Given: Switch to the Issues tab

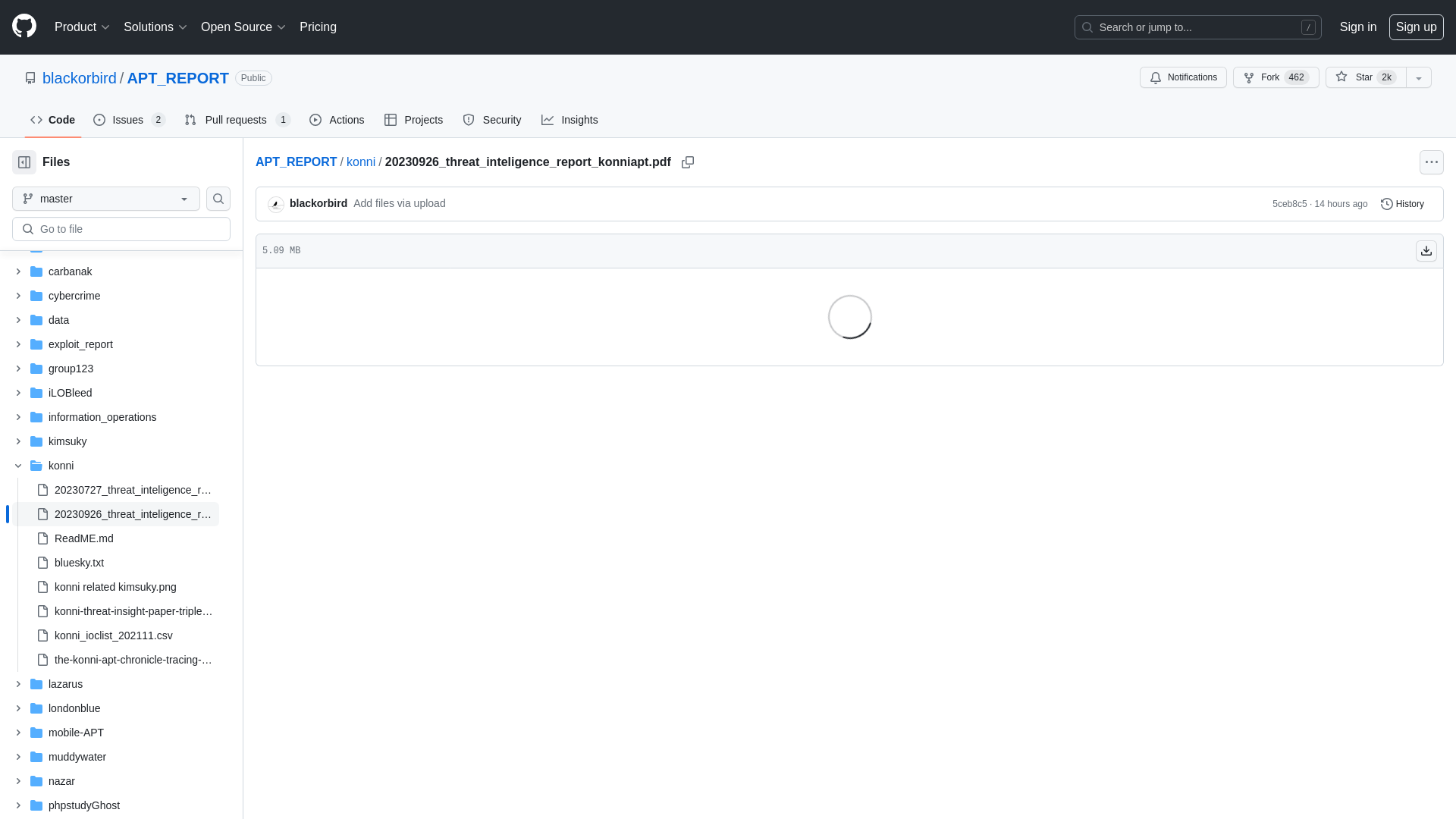Looking at the screenshot, I should coord(130,120).
